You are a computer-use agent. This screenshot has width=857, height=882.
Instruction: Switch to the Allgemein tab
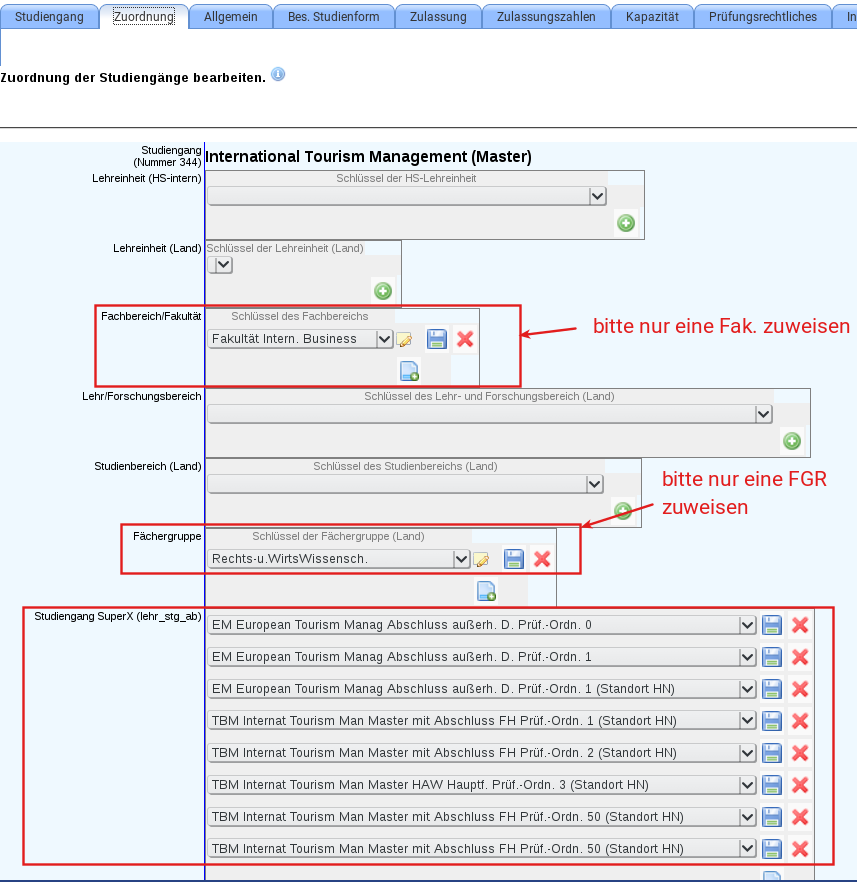pyautogui.click(x=231, y=16)
